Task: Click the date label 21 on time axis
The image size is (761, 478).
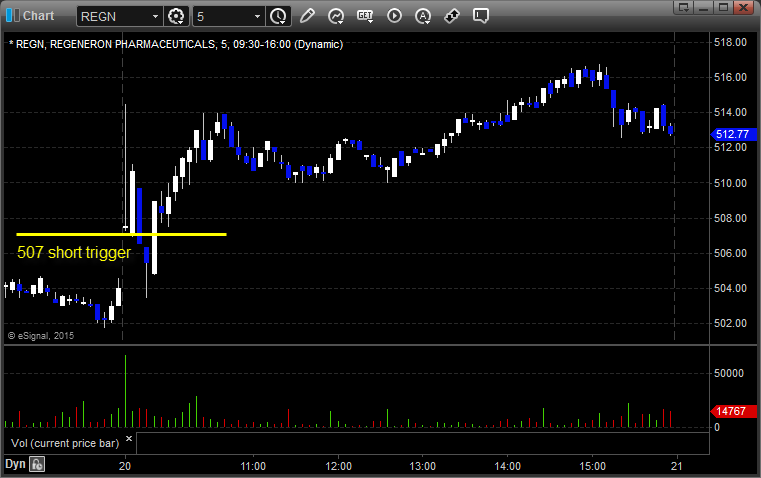Action: (x=676, y=466)
